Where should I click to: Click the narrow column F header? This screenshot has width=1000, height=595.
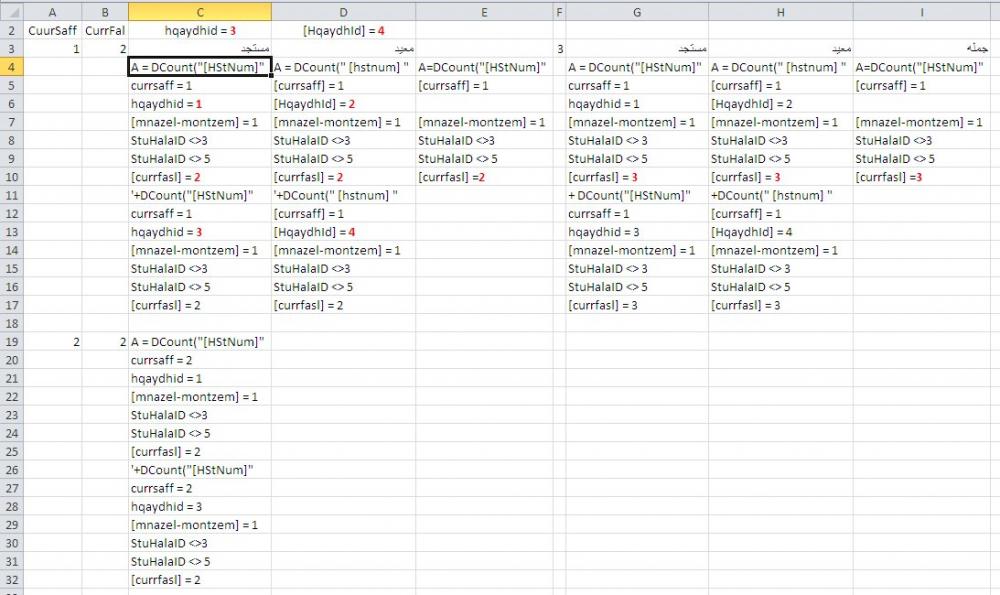pyautogui.click(x=560, y=11)
